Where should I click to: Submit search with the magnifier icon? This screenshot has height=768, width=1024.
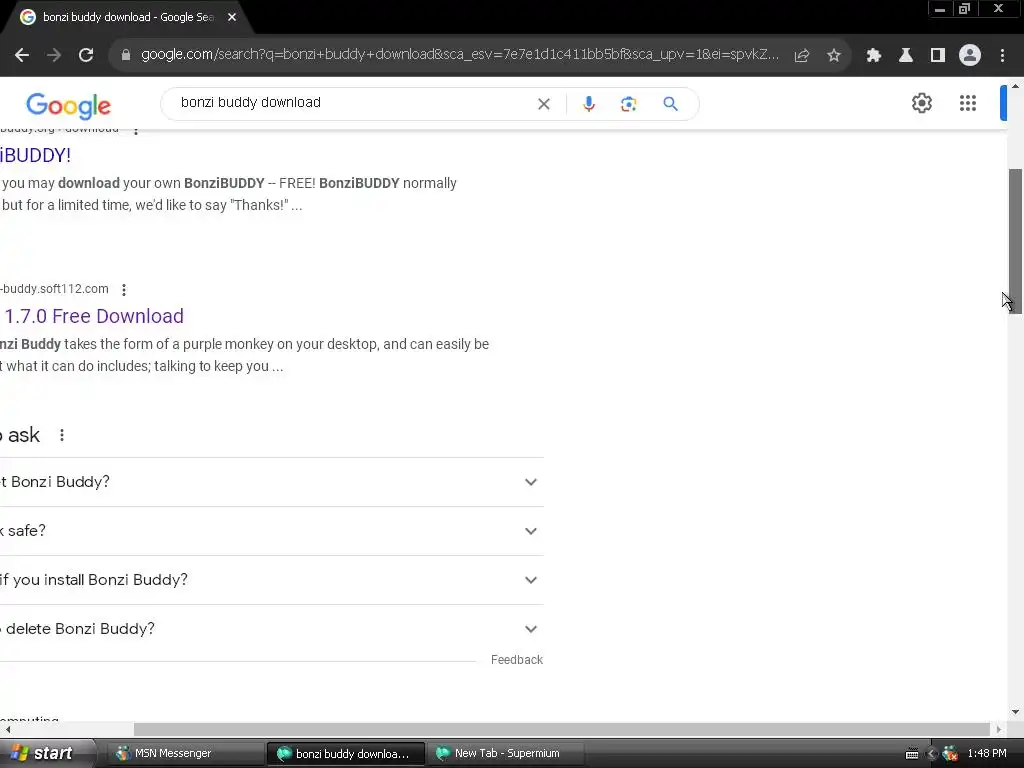point(670,104)
